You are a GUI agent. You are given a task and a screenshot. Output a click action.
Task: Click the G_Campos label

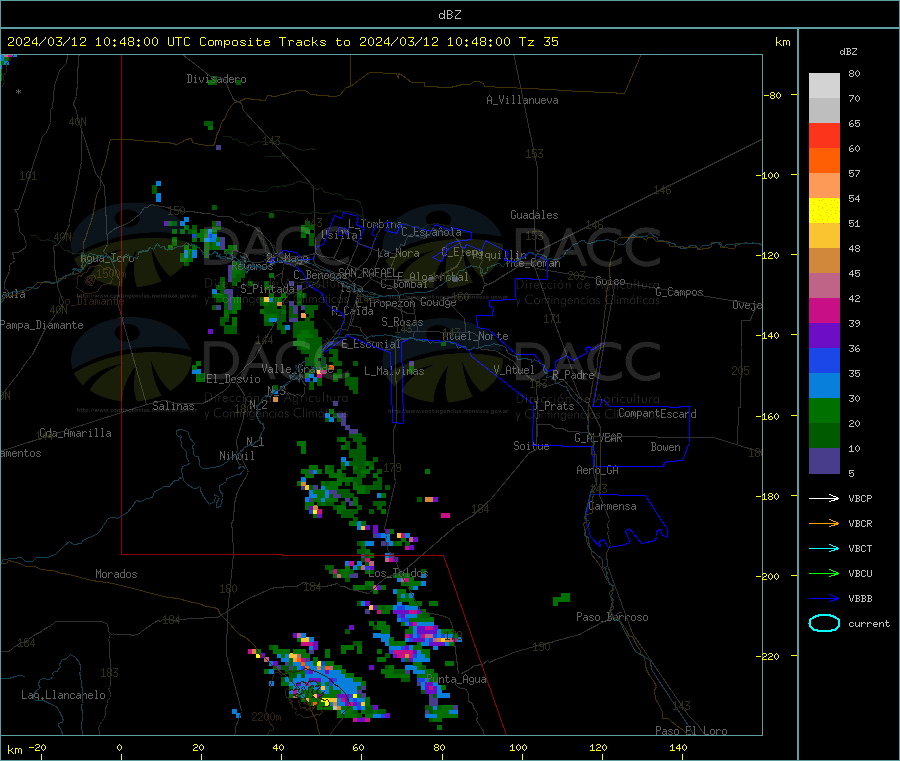pos(679,292)
